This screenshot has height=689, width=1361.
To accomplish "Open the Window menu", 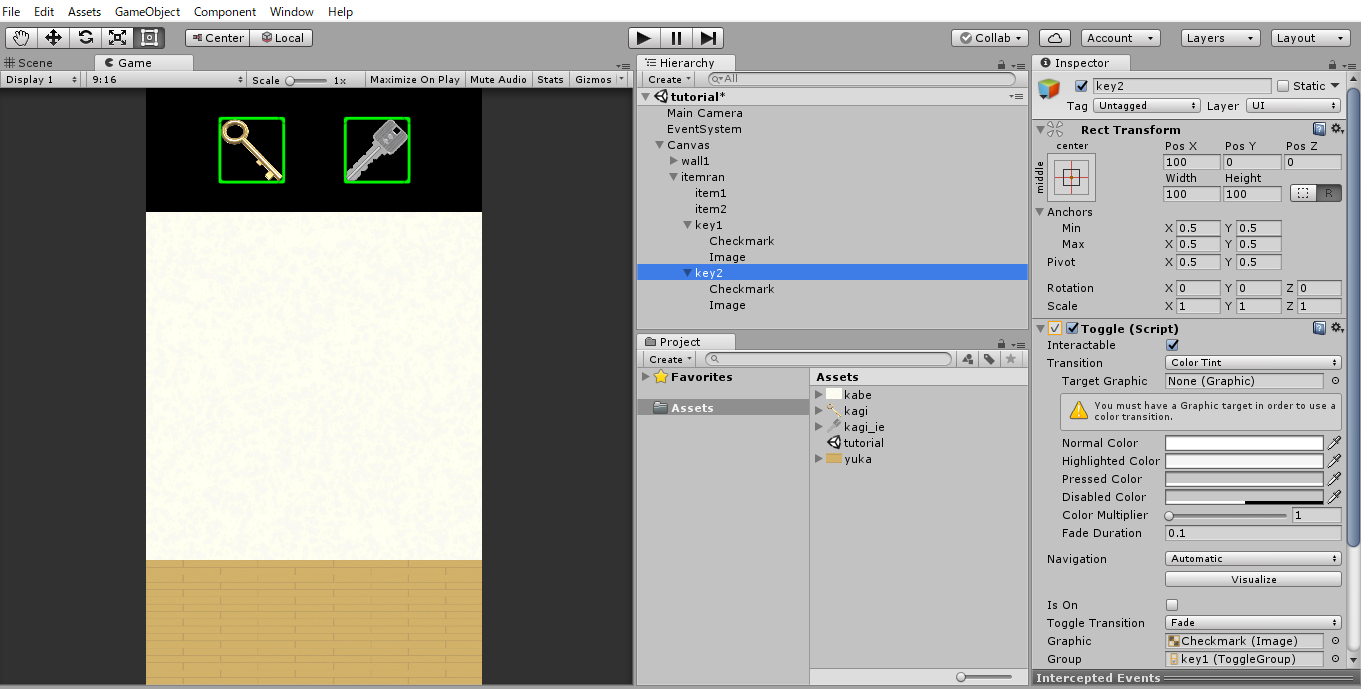I will pyautogui.click(x=291, y=12).
